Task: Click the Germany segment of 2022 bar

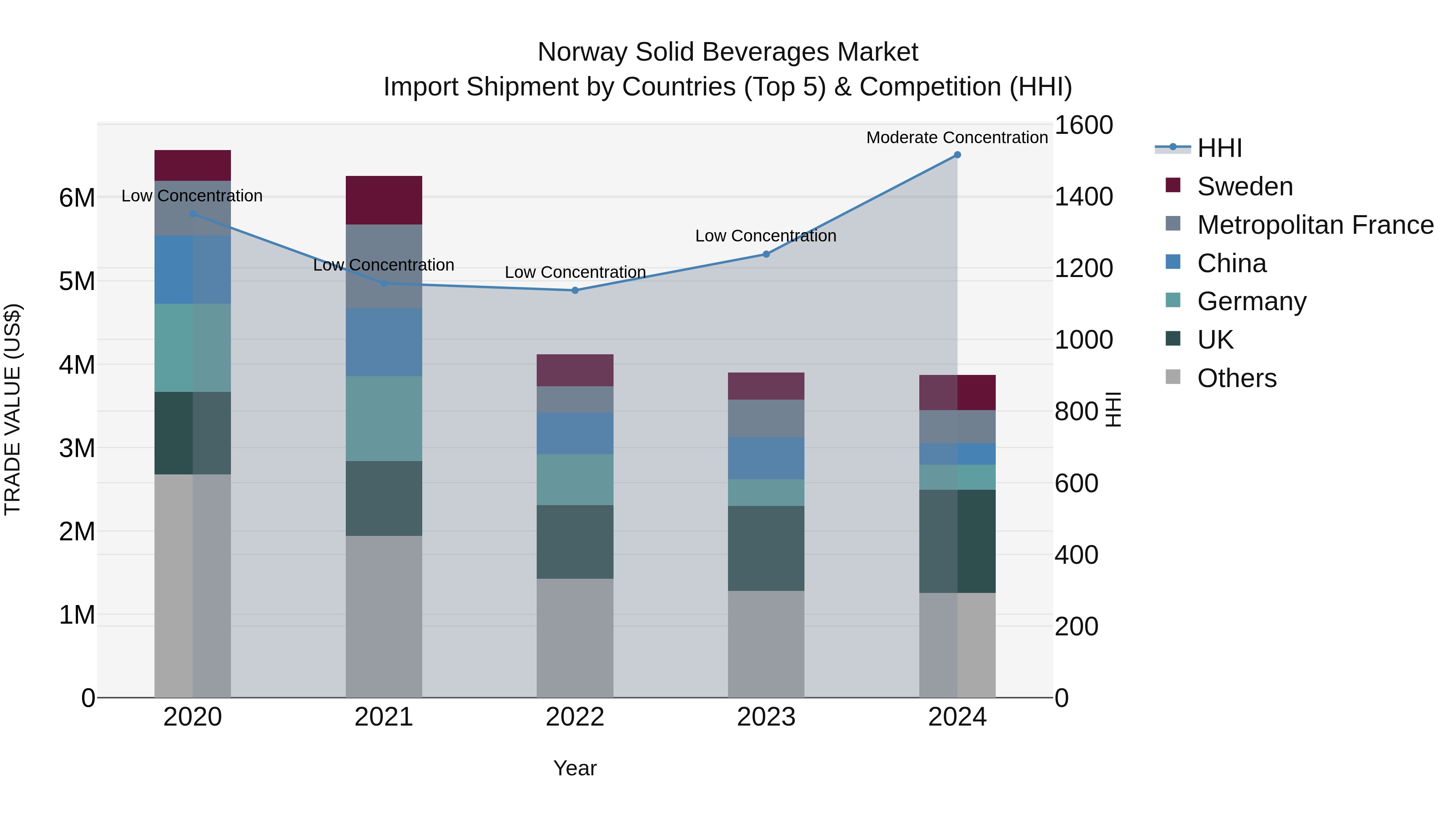Action: [575, 480]
